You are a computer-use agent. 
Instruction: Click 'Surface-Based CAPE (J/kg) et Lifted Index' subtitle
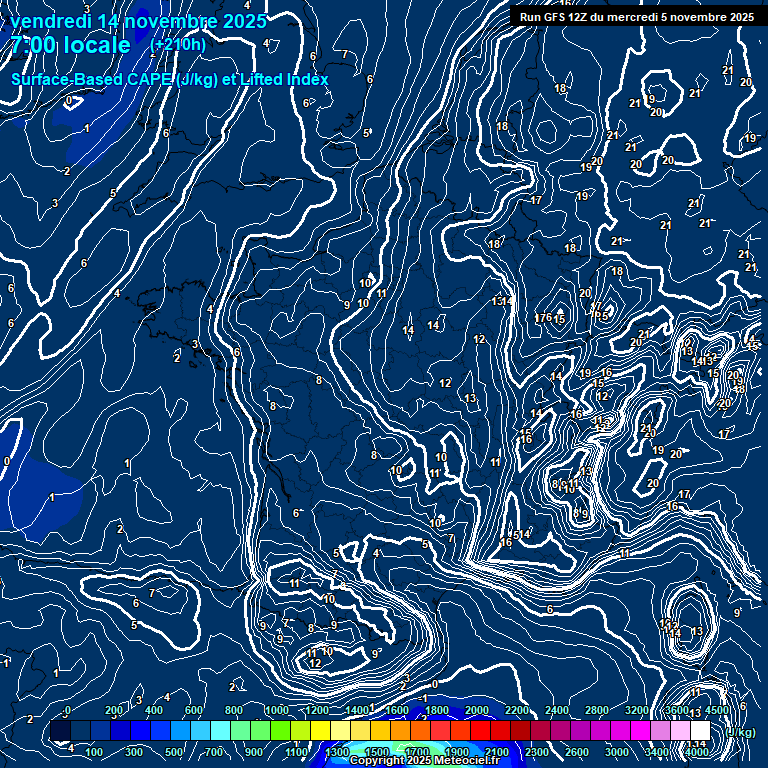click(x=169, y=79)
